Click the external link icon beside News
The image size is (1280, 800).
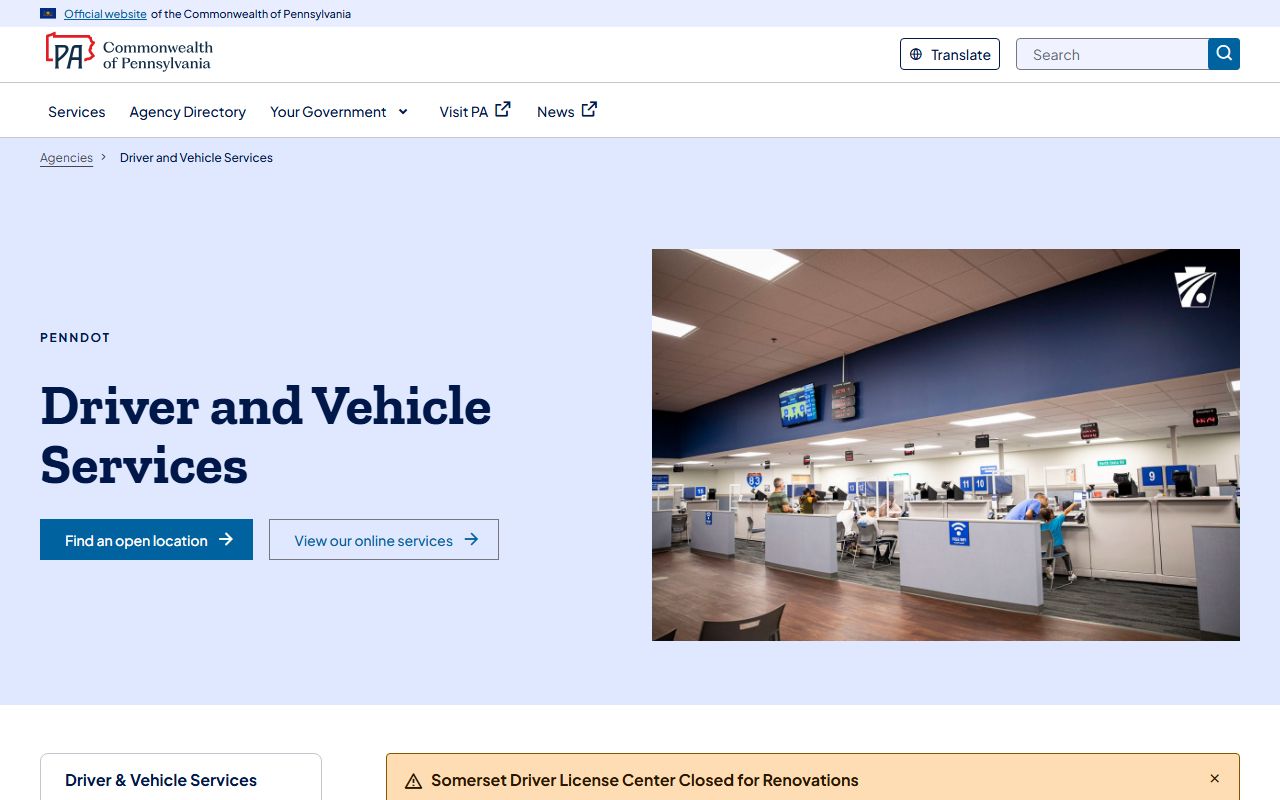click(x=590, y=110)
